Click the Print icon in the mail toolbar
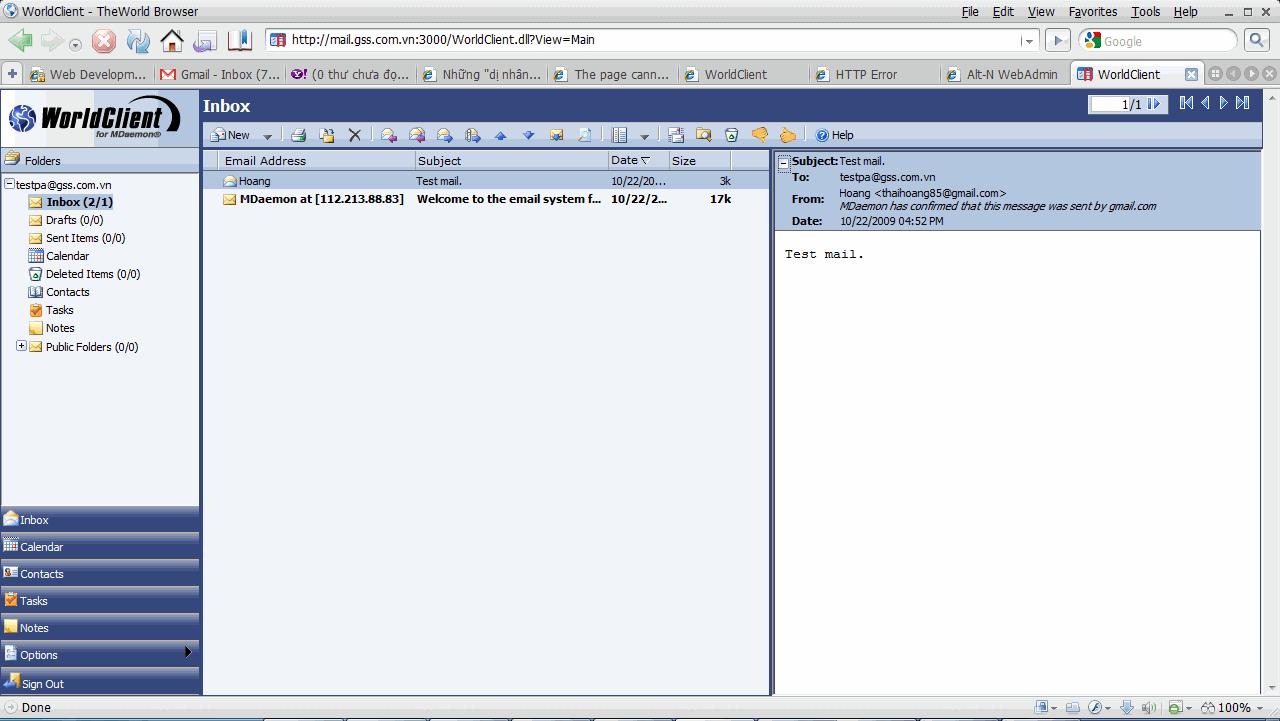1280x721 pixels. click(x=298, y=135)
